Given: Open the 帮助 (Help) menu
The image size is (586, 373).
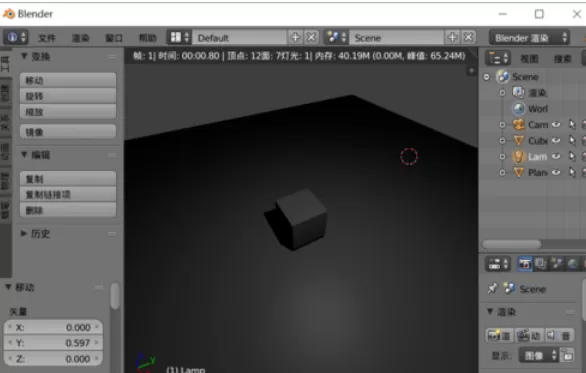Looking at the screenshot, I should (148, 38).
